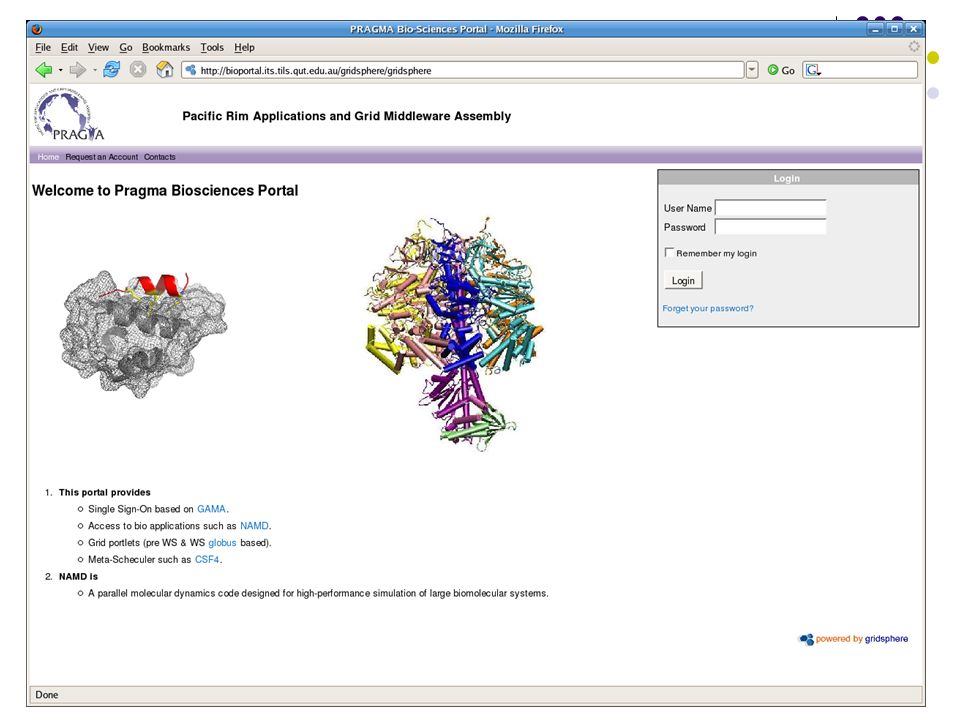Click the Login panel header
Screen dimensions: 960x720
(788, 178)
